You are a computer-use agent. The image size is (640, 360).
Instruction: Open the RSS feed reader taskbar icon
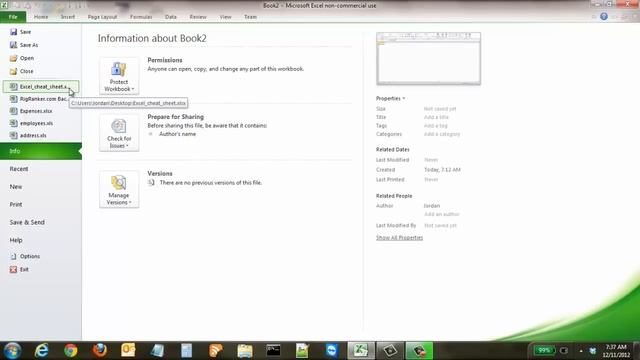[x=216, y=351]
